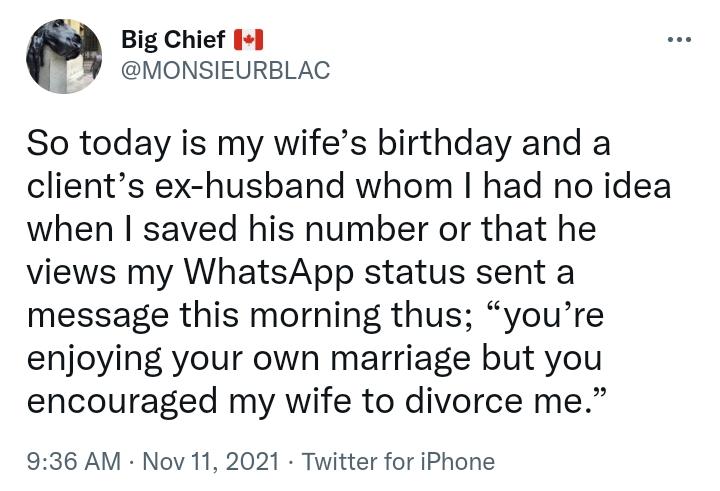Screen dimensions: 720x491
Task: Click the display name Big Chief
Action: [x=173, y=40]
